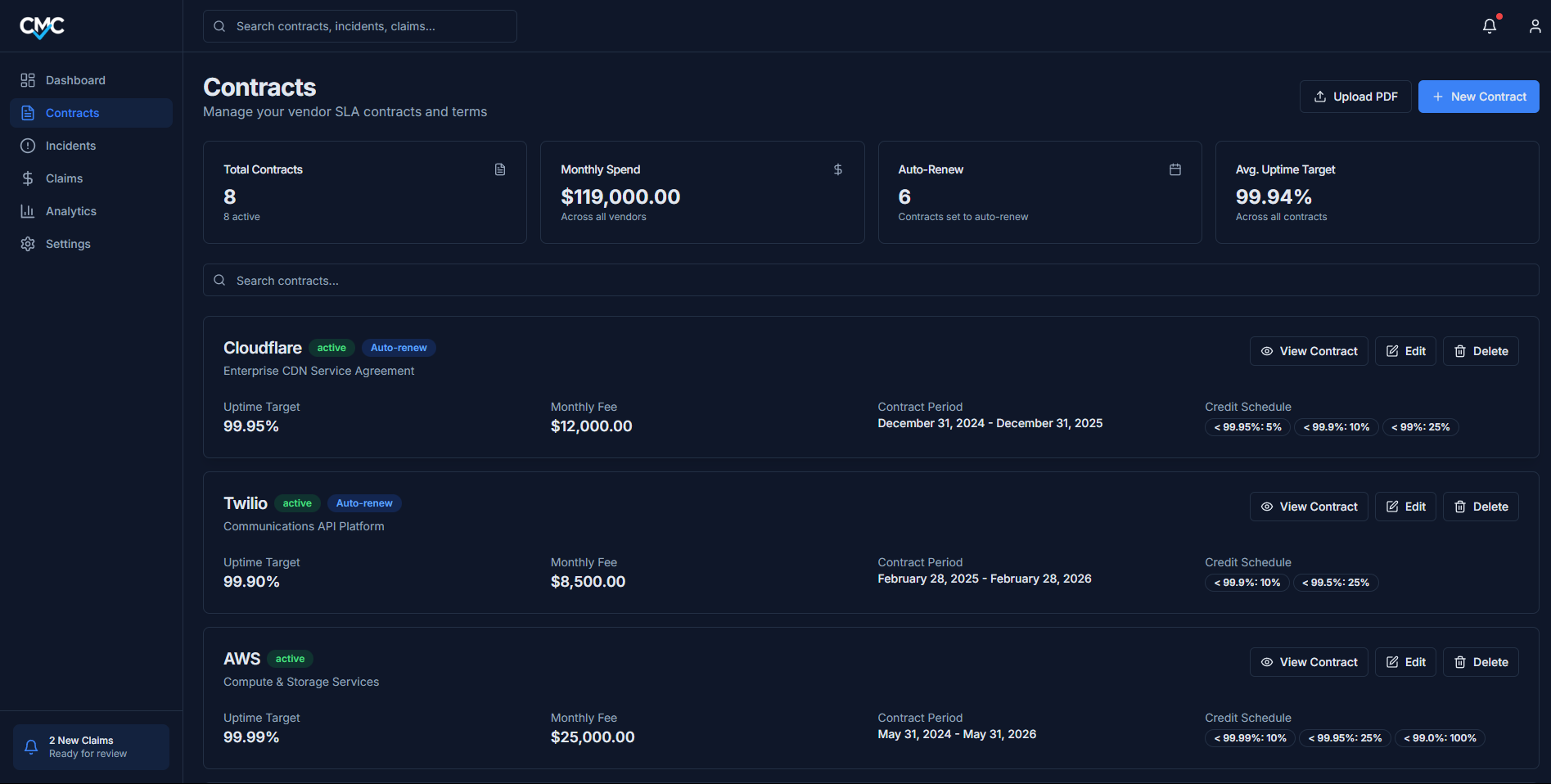1551x784 pixels.
Task: Click the Total Contracts document icon
Action: (500, 169)
